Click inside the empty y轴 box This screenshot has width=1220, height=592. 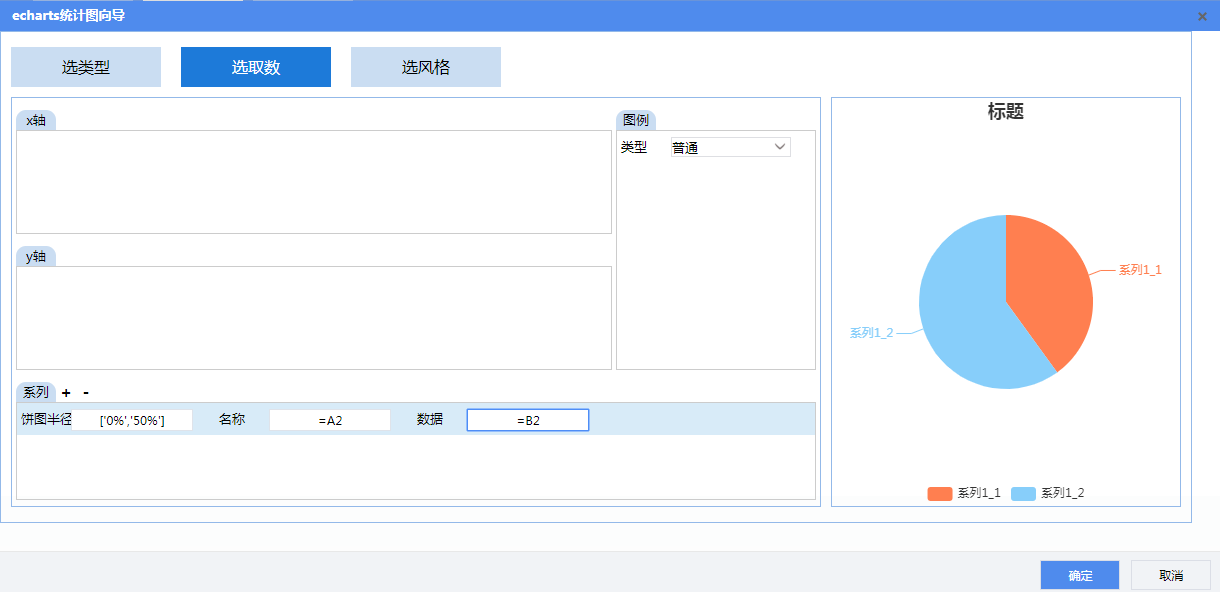pos(313,318)
